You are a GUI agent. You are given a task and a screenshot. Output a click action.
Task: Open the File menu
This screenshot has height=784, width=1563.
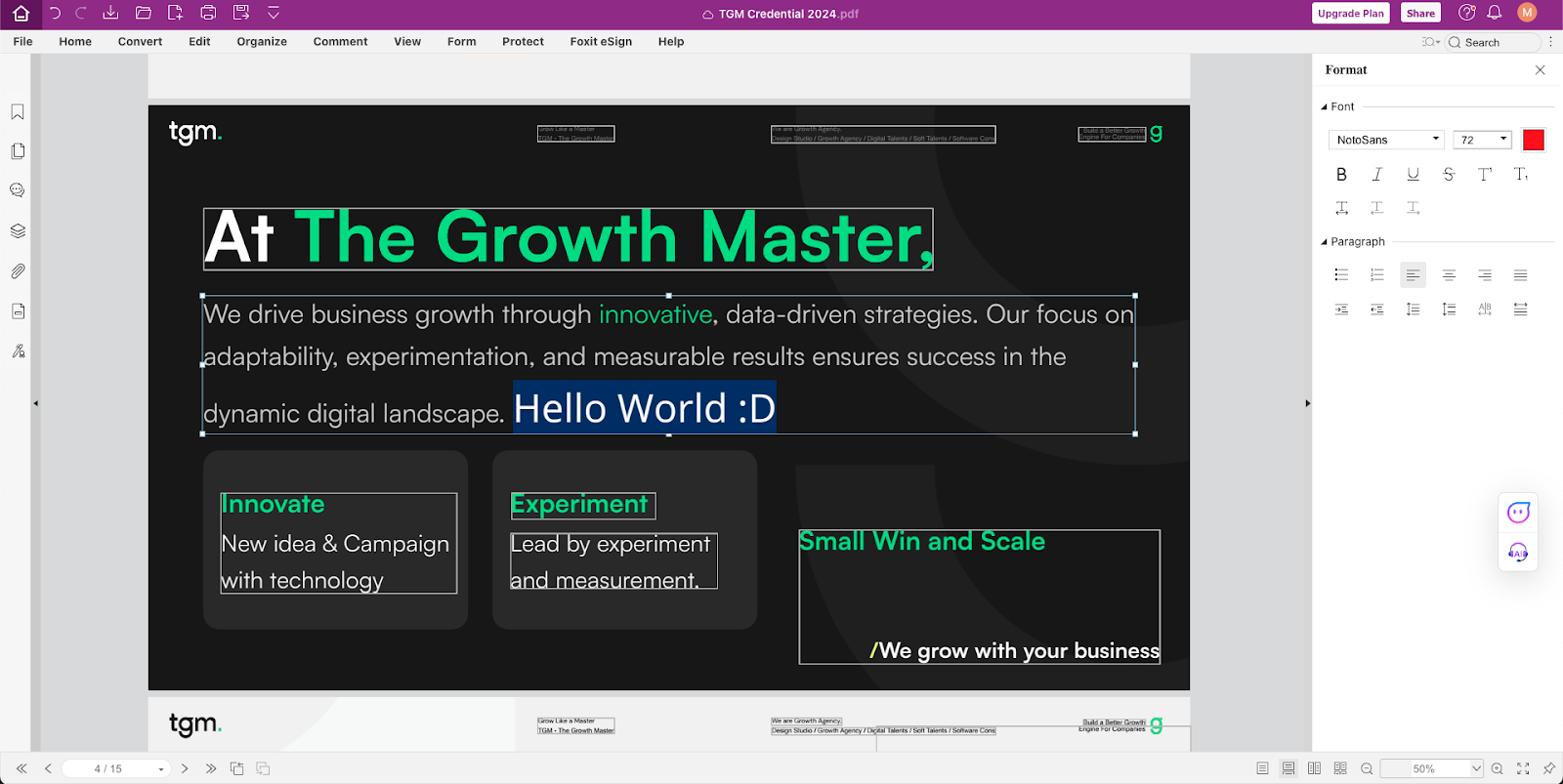coord(23,42)
